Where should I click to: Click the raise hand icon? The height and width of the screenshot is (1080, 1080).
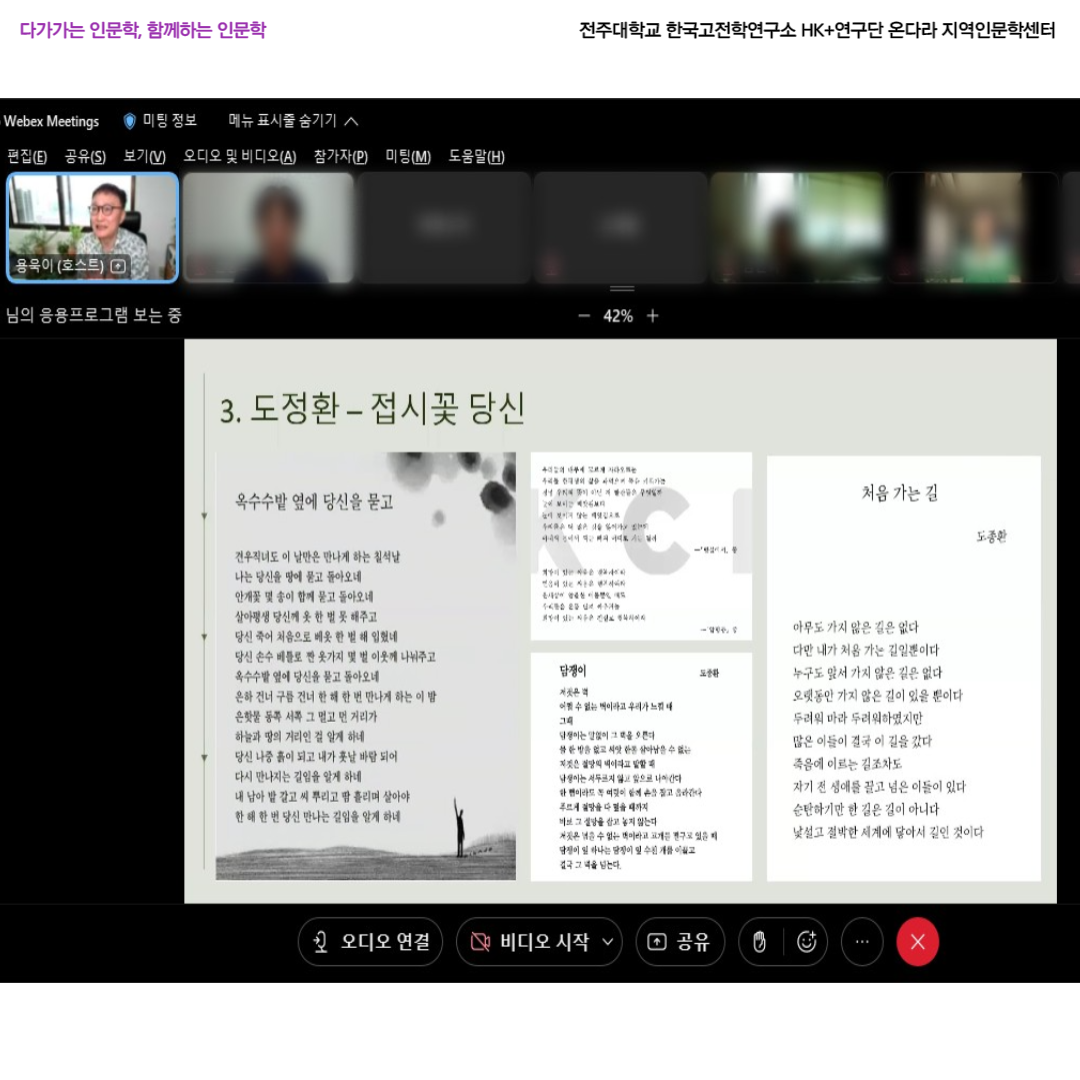[x=760, y=942]
